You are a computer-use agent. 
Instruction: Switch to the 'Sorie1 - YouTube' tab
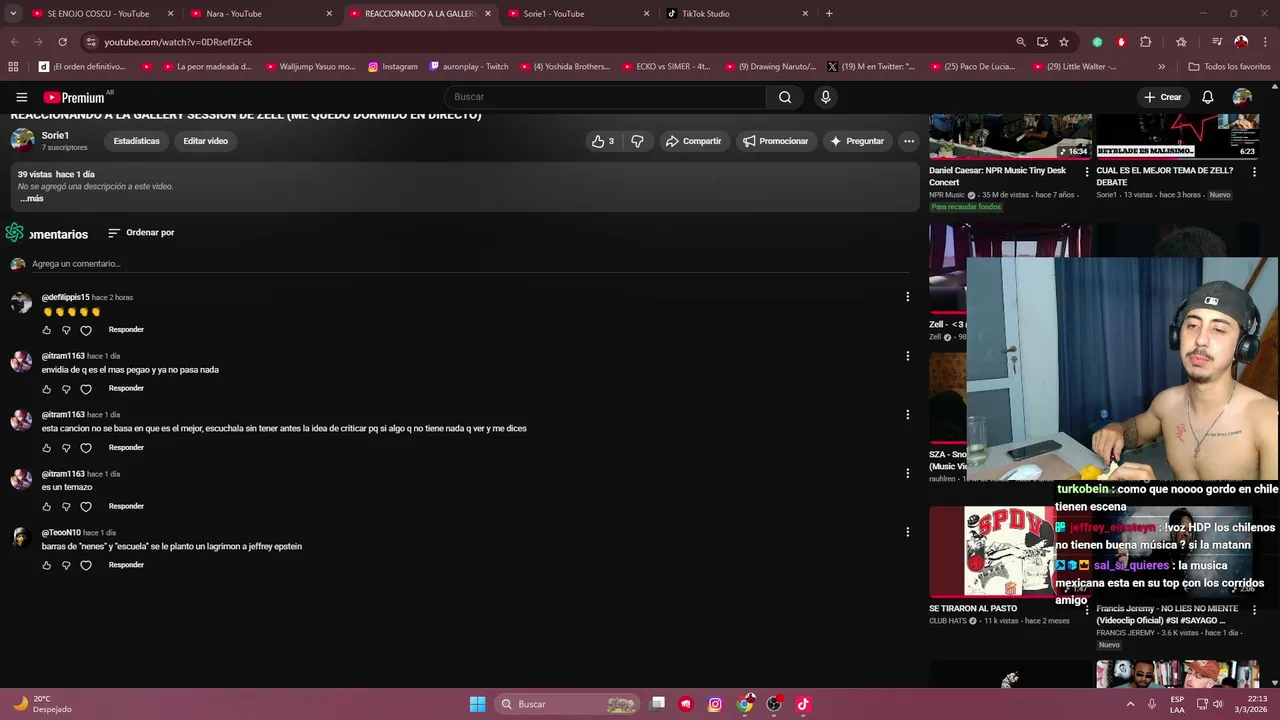click(577, 14)
